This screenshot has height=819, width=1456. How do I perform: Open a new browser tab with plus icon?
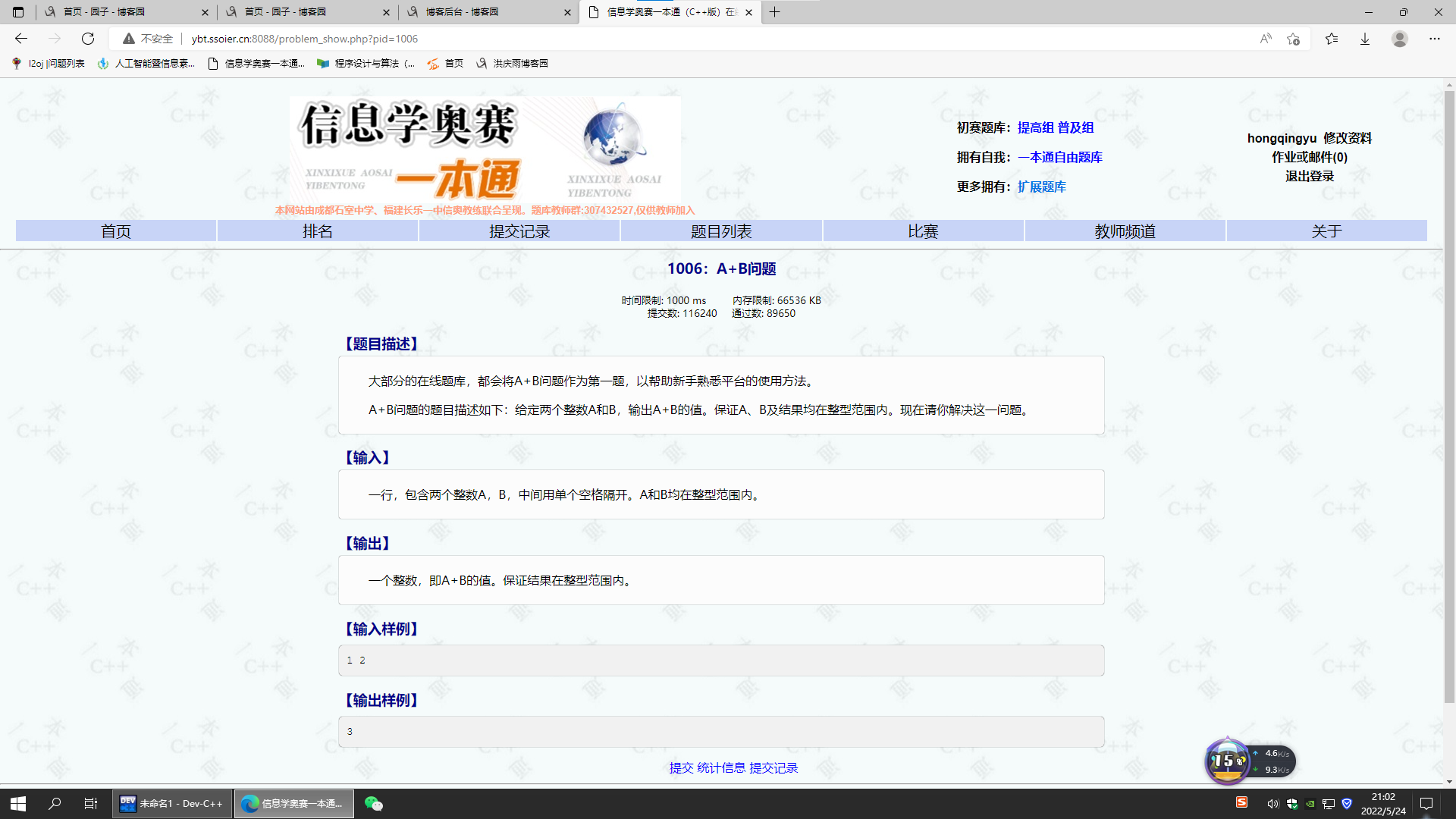point(774,12)
